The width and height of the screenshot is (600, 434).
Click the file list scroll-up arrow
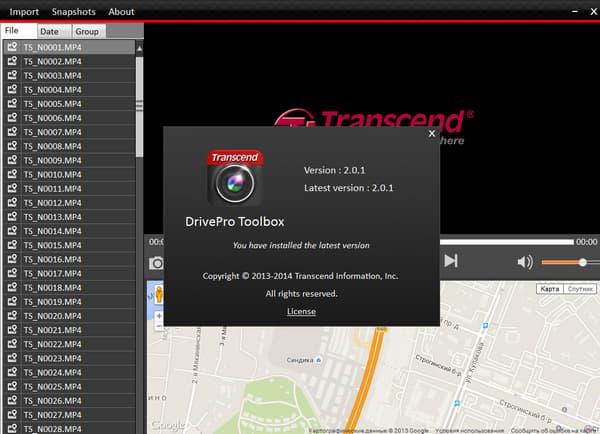tap(139, 49)
